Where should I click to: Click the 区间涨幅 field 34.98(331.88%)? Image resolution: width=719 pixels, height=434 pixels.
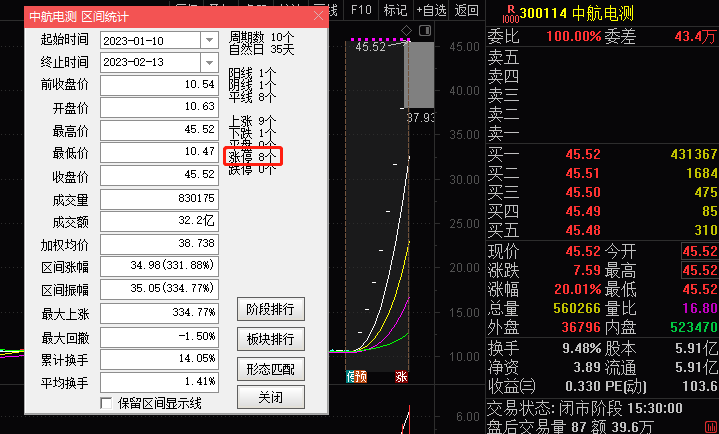159,267
